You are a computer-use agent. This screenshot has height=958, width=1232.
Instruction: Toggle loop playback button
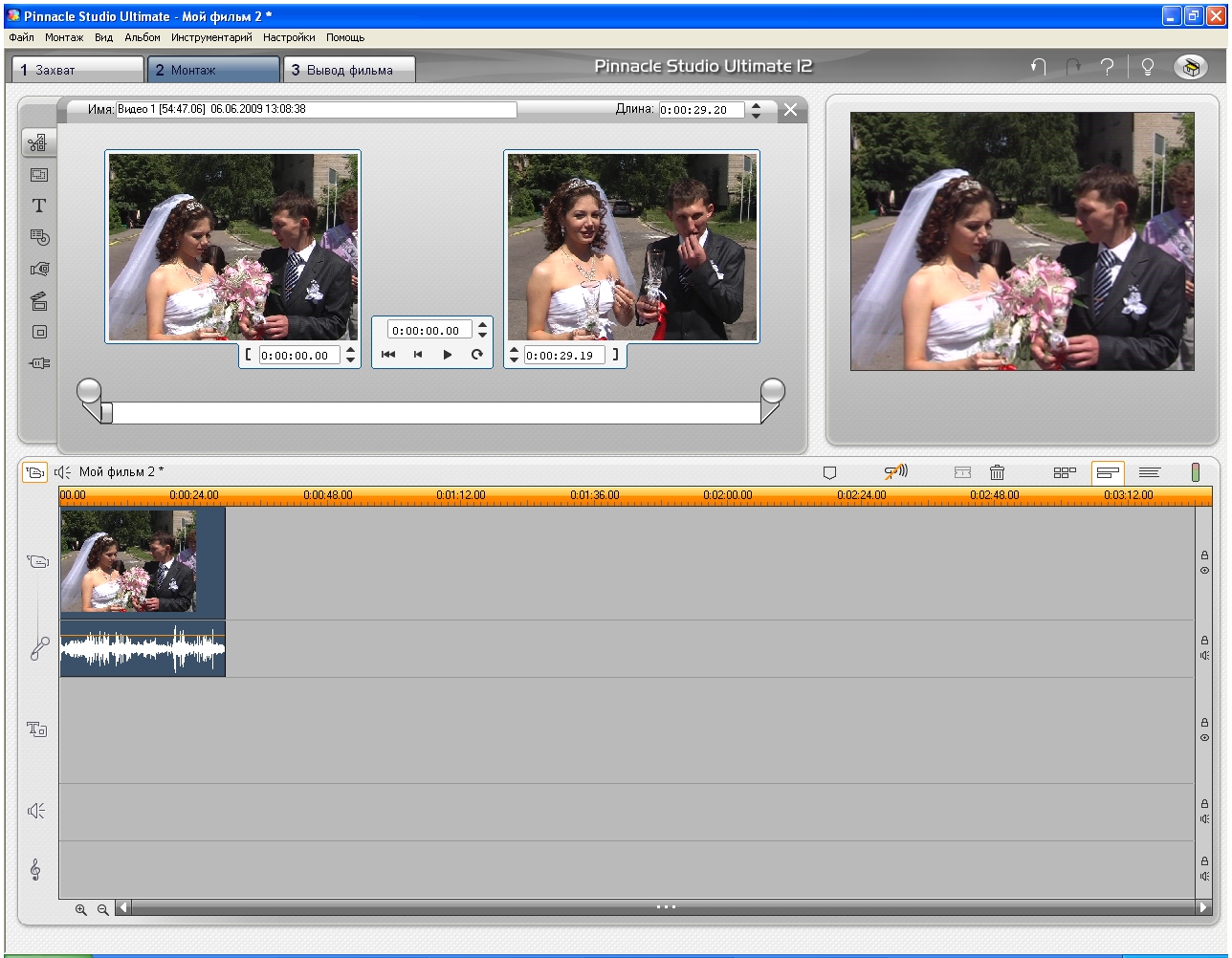point(476,355)
